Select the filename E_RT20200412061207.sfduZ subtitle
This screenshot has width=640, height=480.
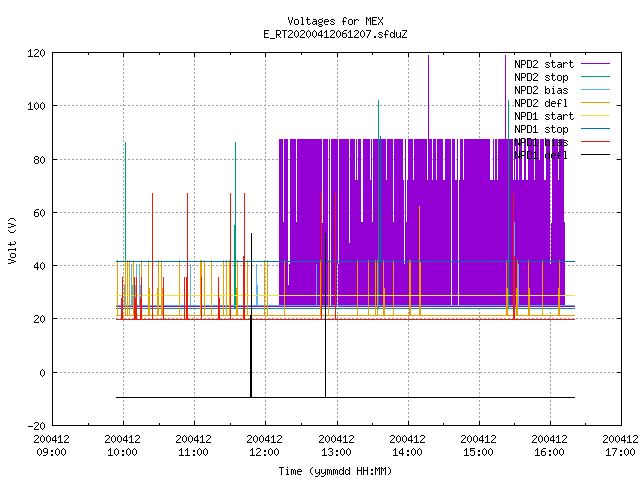(x=335, y=34)
